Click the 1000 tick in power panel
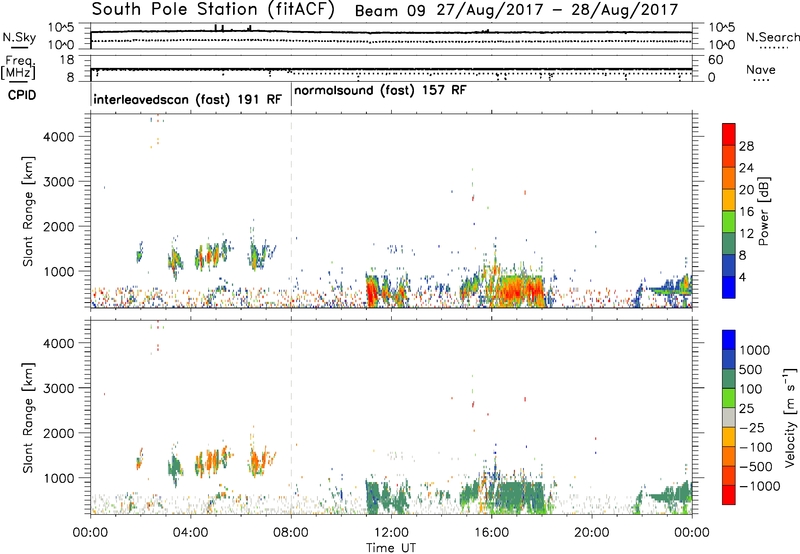The width and height of the screenshot is (800, 554). (x=59, y=271)
